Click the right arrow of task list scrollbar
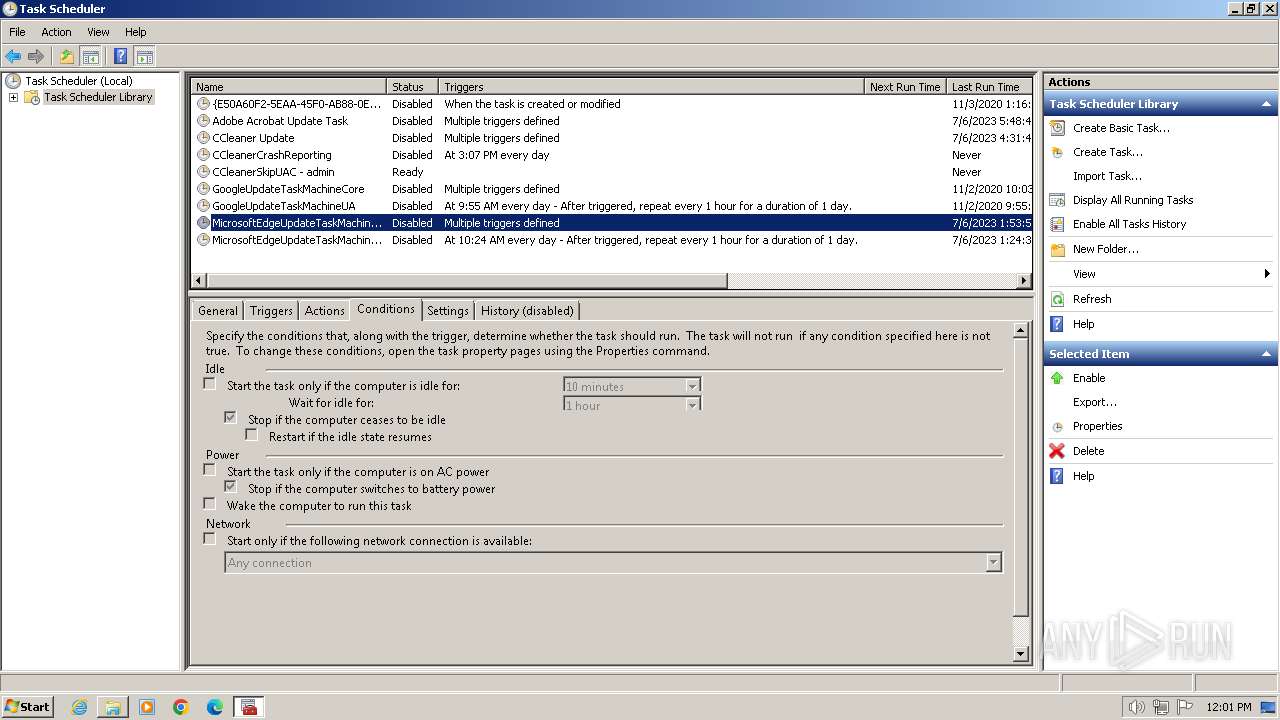Screen dimensions: 1280x720 click(x=1024, y=281)
